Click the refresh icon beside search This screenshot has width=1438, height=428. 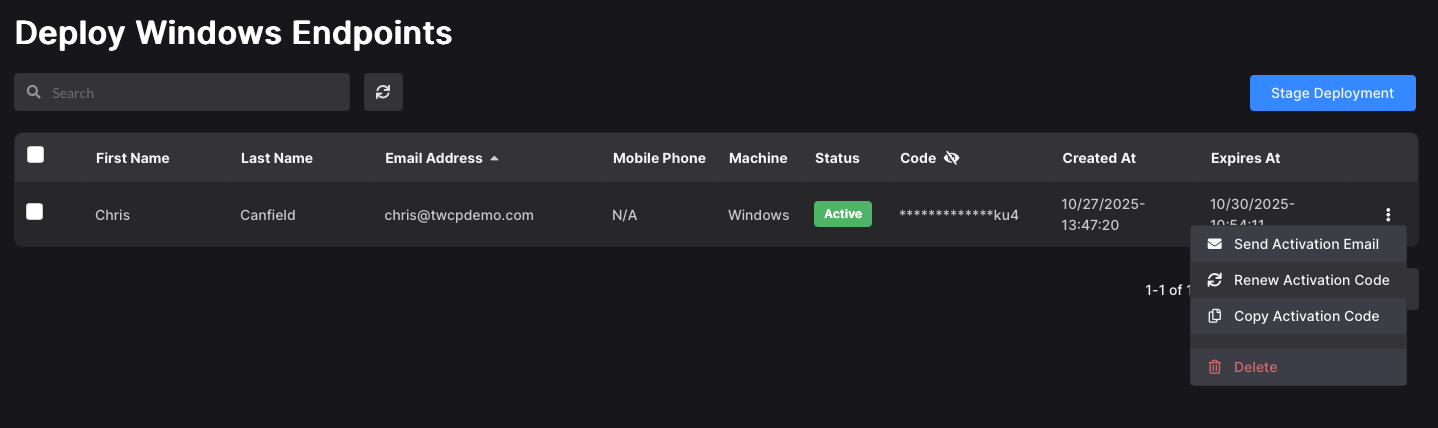click(383, 92)
